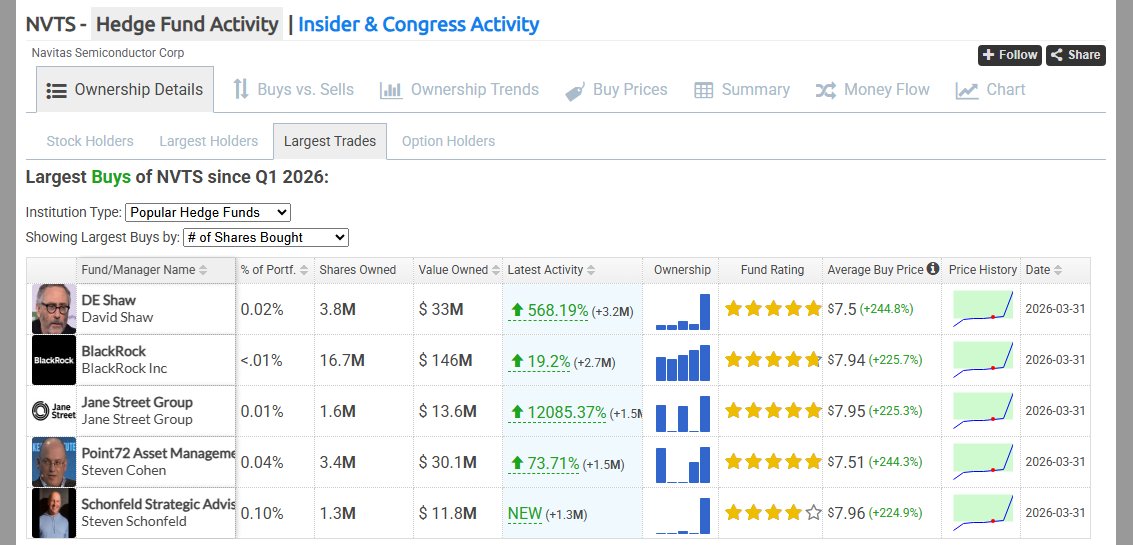Click the Buys vs. Sells arrows icon
The height and width of the screenshot is (545, 1133).
coord(241,90)
